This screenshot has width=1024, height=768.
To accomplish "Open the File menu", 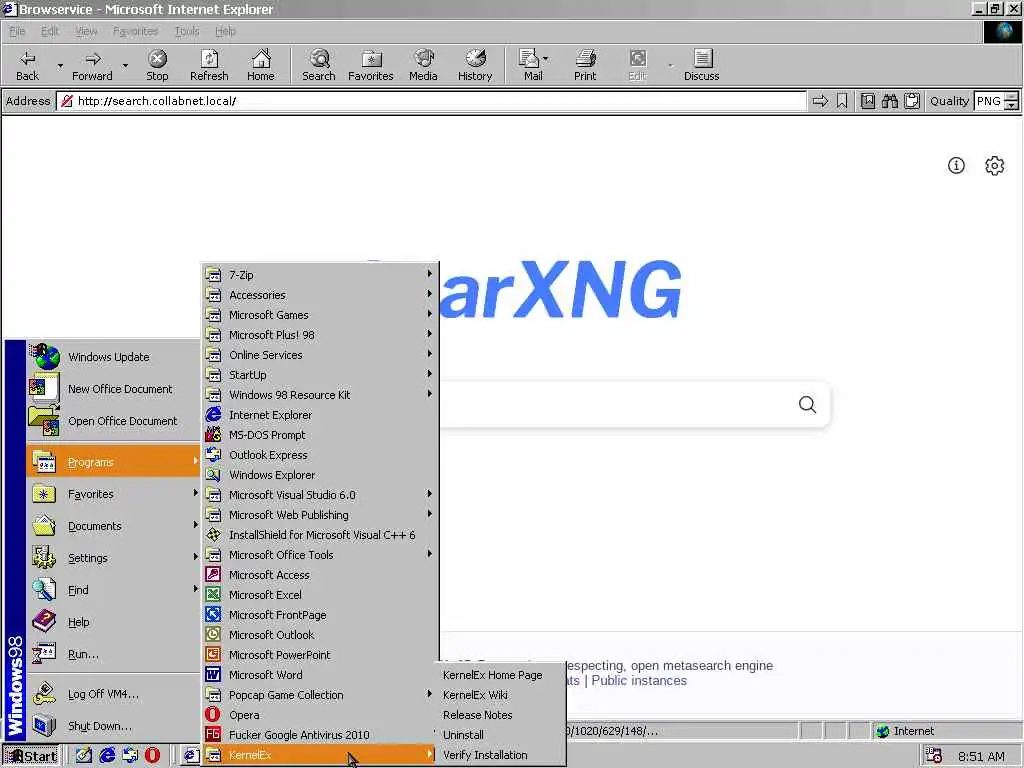I will [x=17, y=31].
